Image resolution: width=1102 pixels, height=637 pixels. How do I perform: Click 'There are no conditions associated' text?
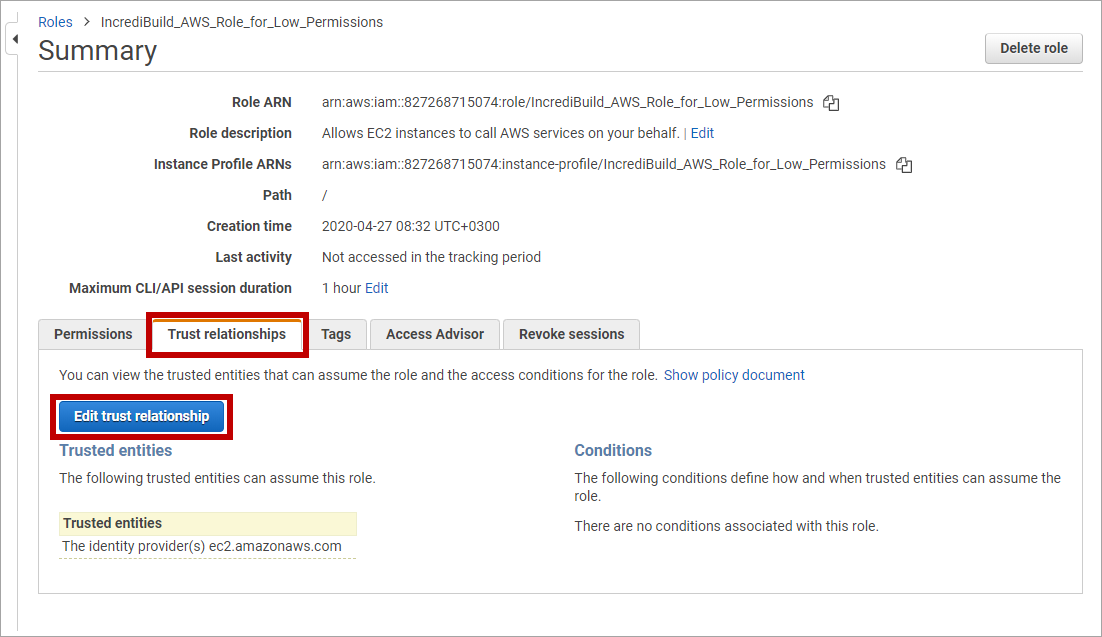click(x=726, y=526)
